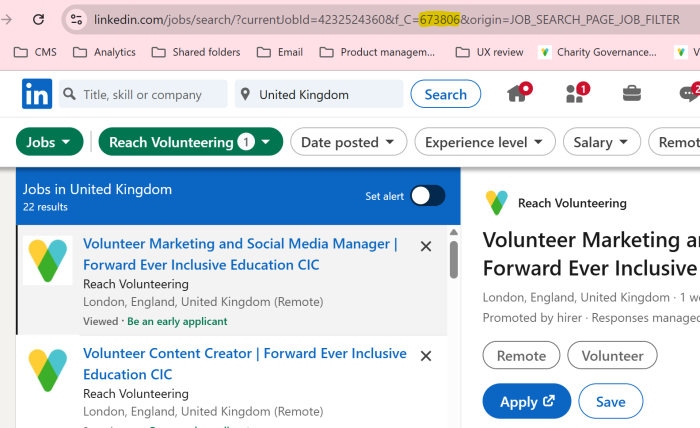
Task: Click Reach Volunteering company name in job details
Action: tap(572, 204)
